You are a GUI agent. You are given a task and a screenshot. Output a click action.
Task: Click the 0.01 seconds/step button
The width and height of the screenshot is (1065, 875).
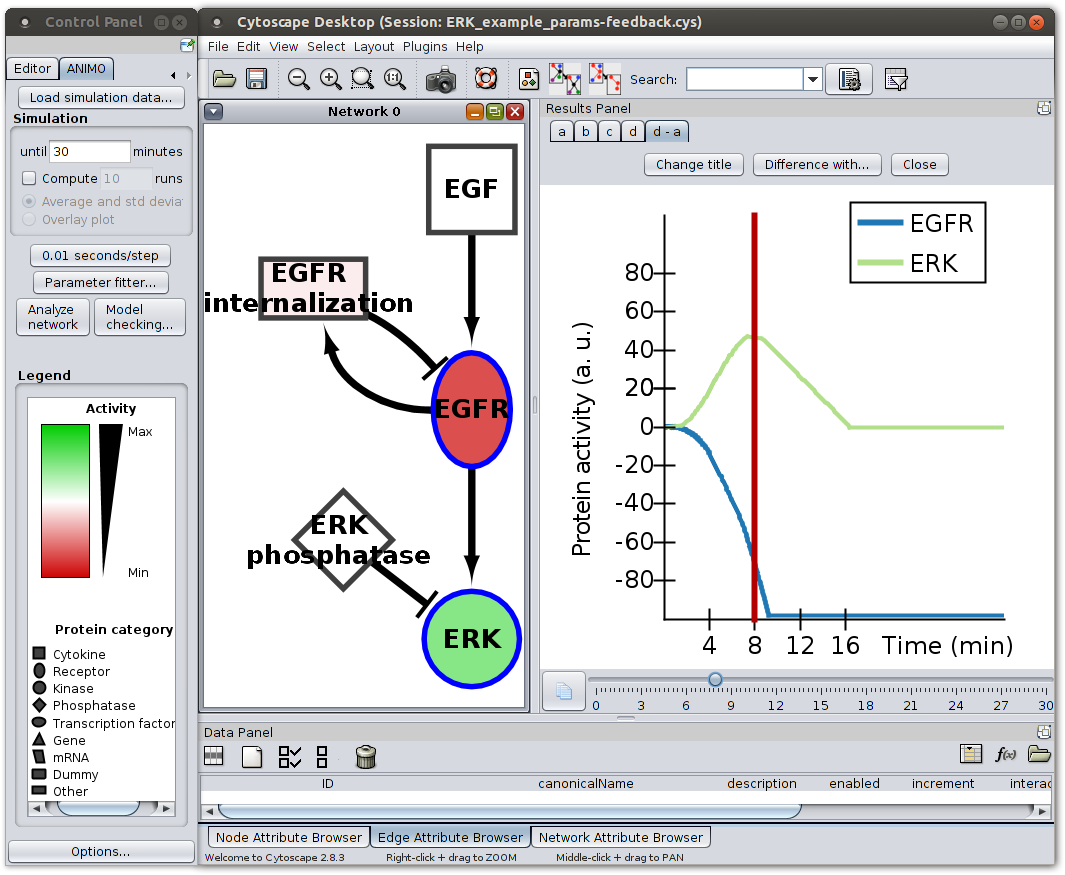click(x=101, y=255)
